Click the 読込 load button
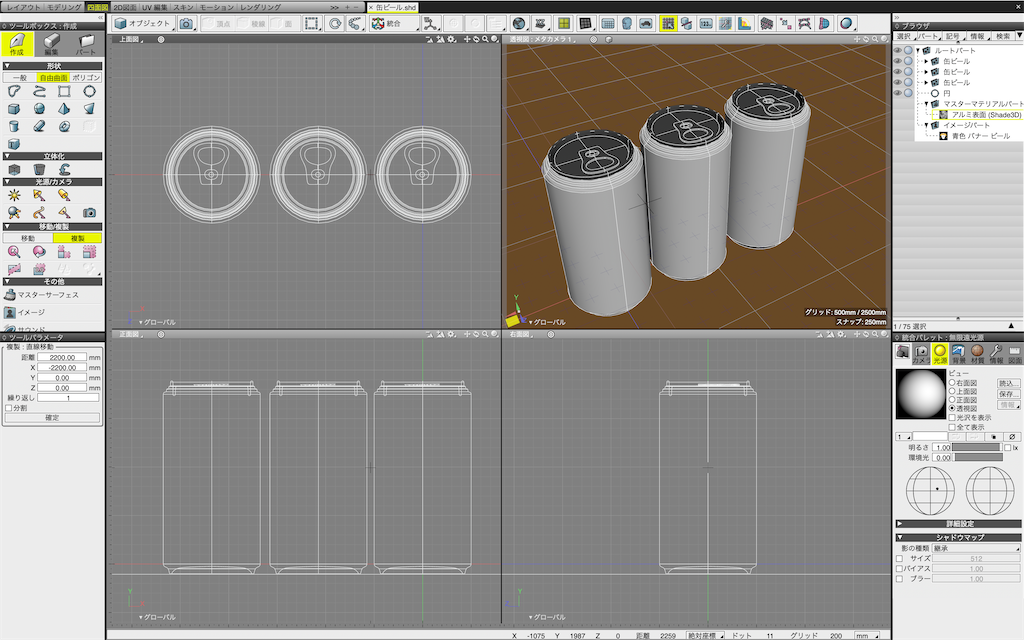1024x640 pixels. click(1008, 383)
